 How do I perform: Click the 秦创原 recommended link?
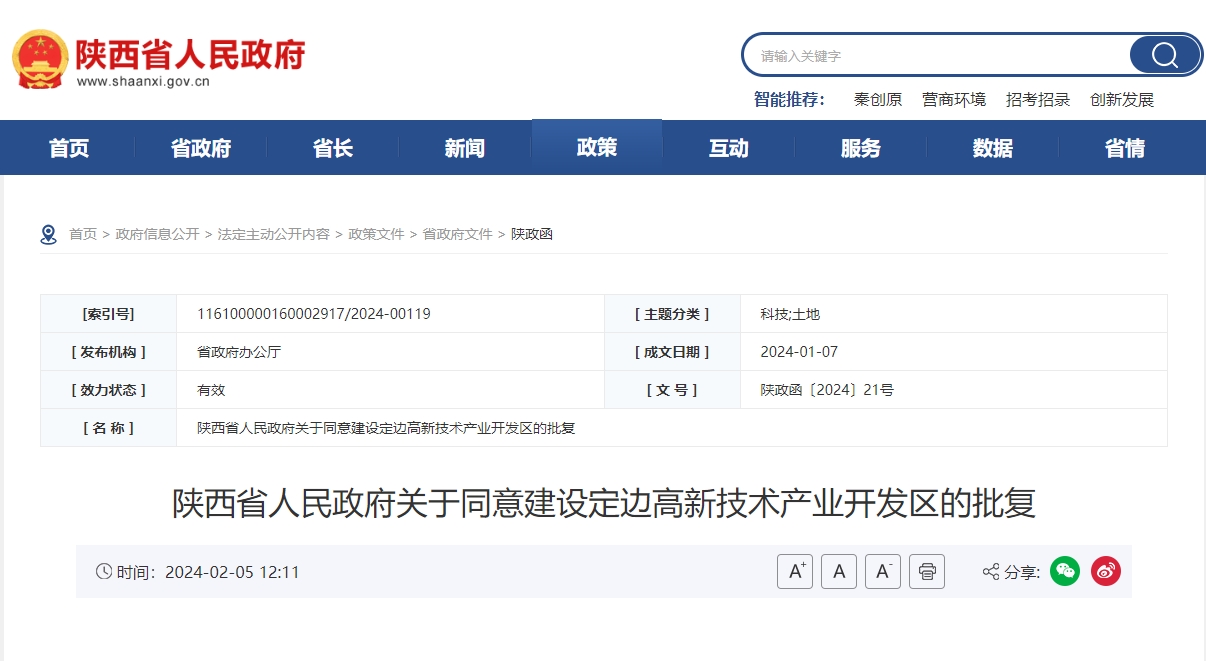point(877,99)
